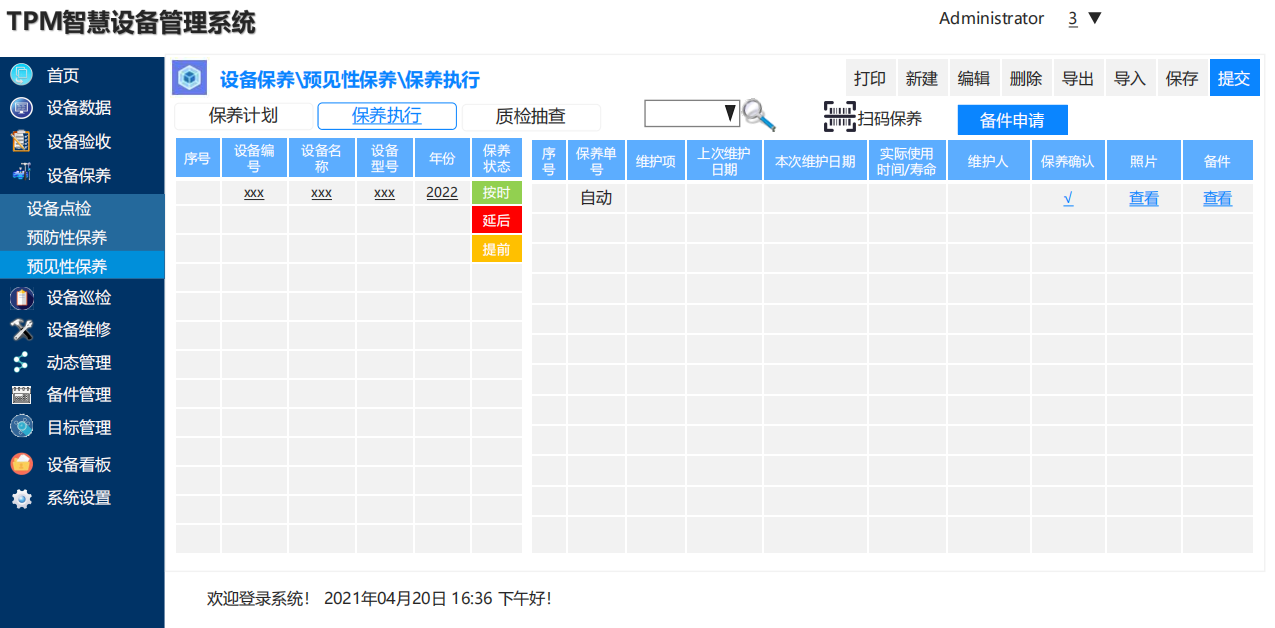Click the 上次维护日期 column header
The height and width of the screenshot is (628, 1275).
click(724, 160)
